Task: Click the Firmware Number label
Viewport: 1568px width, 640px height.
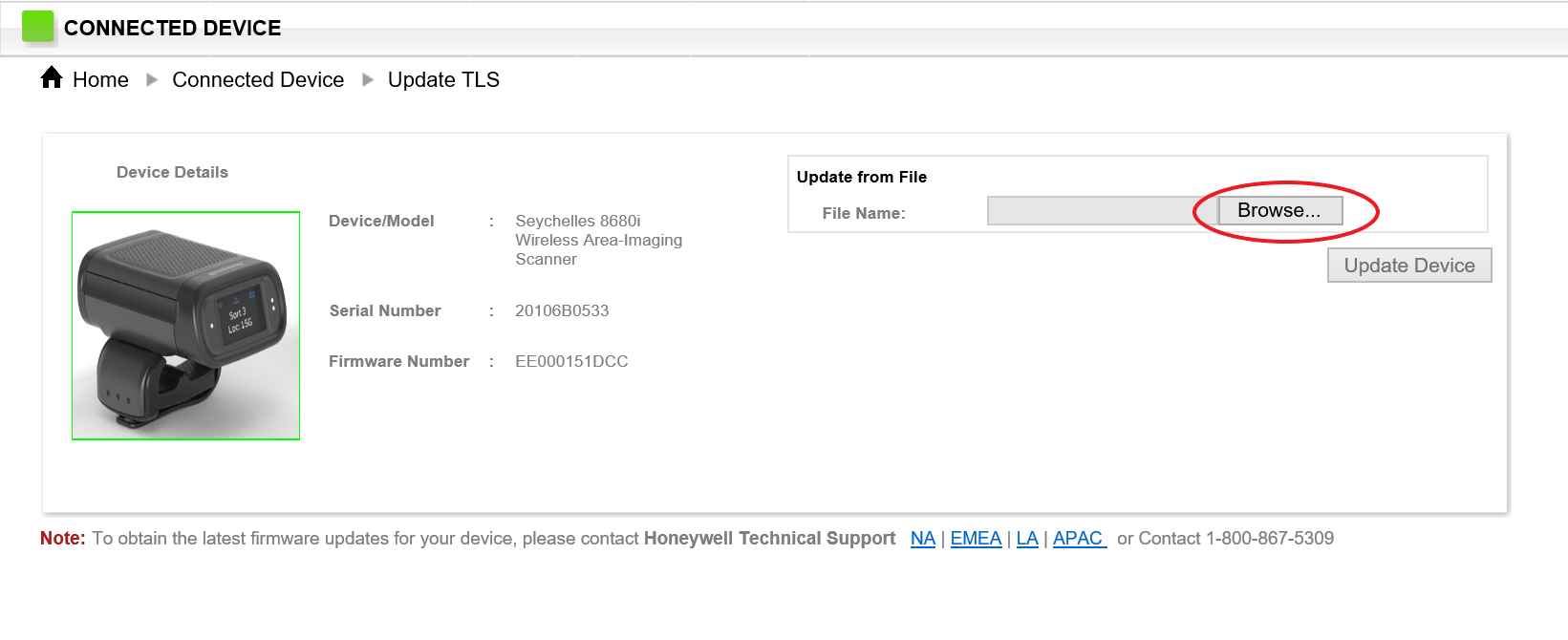Action: (399, 361)
